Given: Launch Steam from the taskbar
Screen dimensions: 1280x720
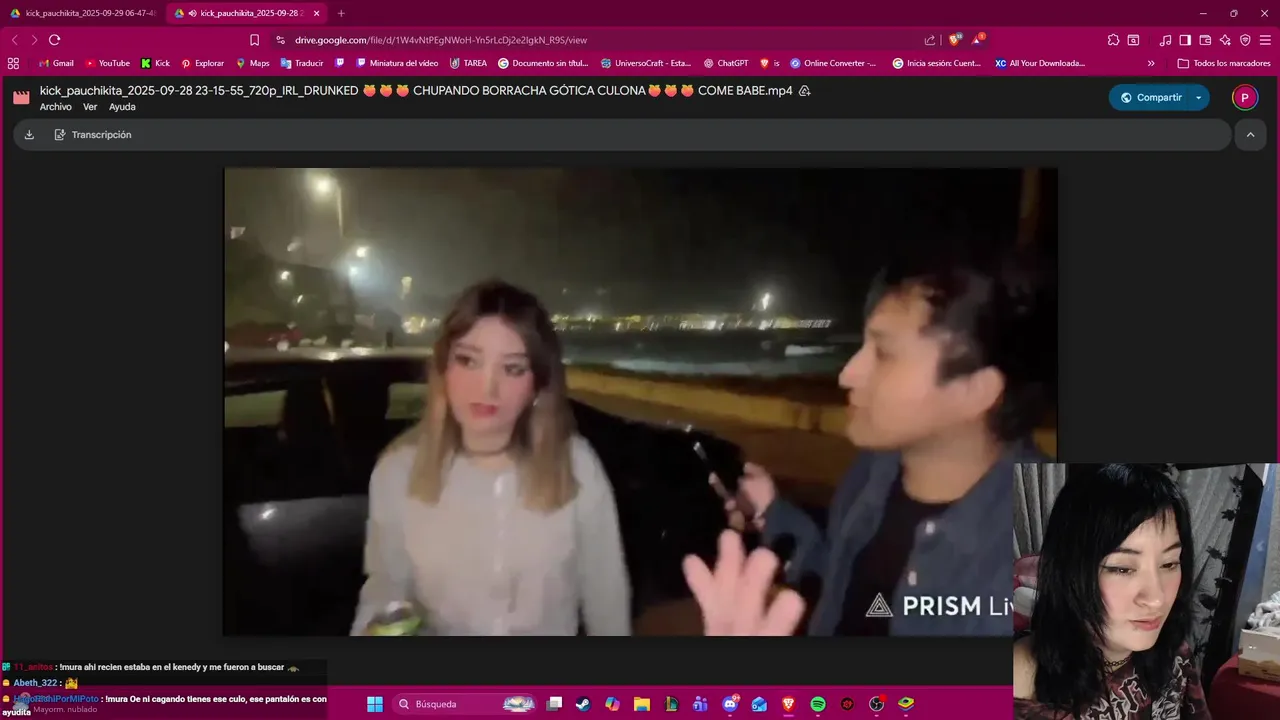Looking at the screenshot, I should pyautogui.click(x=584, y=704).
